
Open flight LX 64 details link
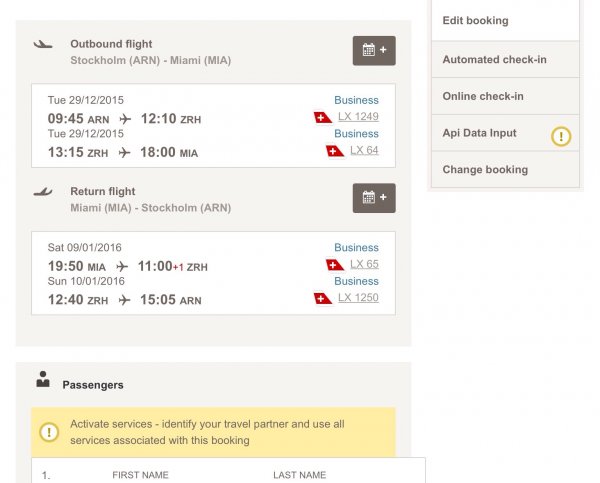[365, 151]
